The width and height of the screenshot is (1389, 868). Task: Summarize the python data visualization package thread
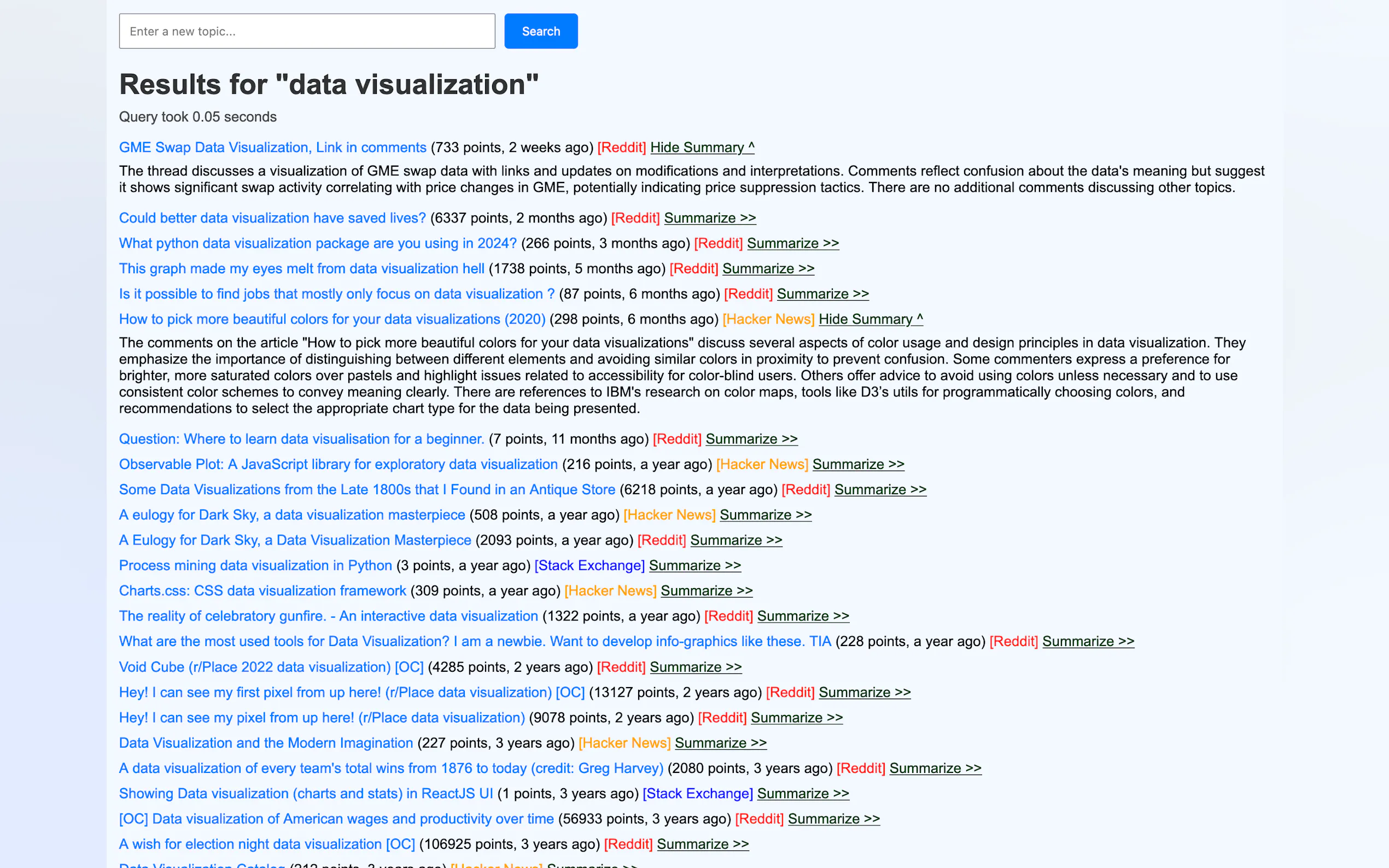click(x=792, y=243)
